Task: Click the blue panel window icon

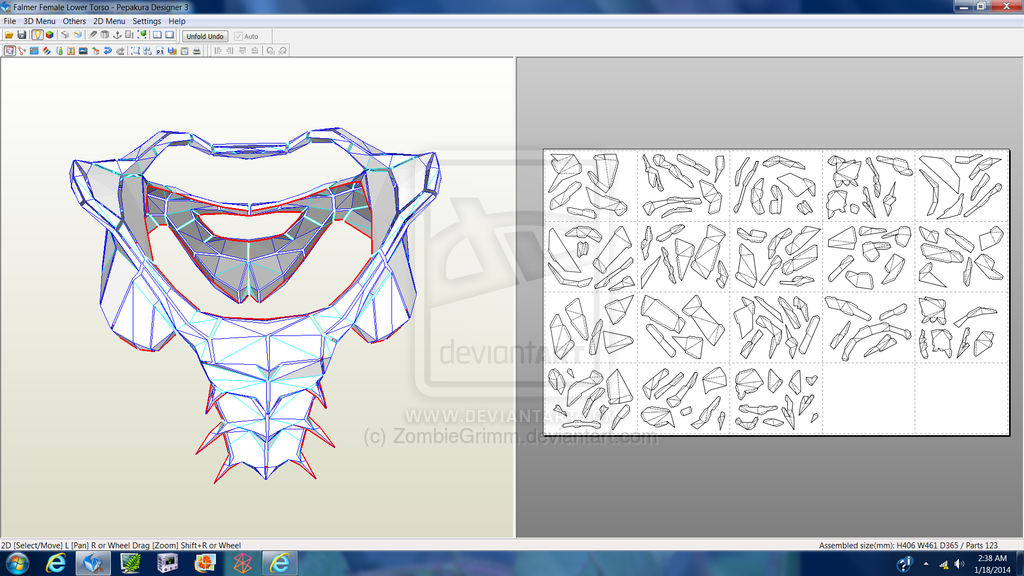Action: click(x=34, y=50)
